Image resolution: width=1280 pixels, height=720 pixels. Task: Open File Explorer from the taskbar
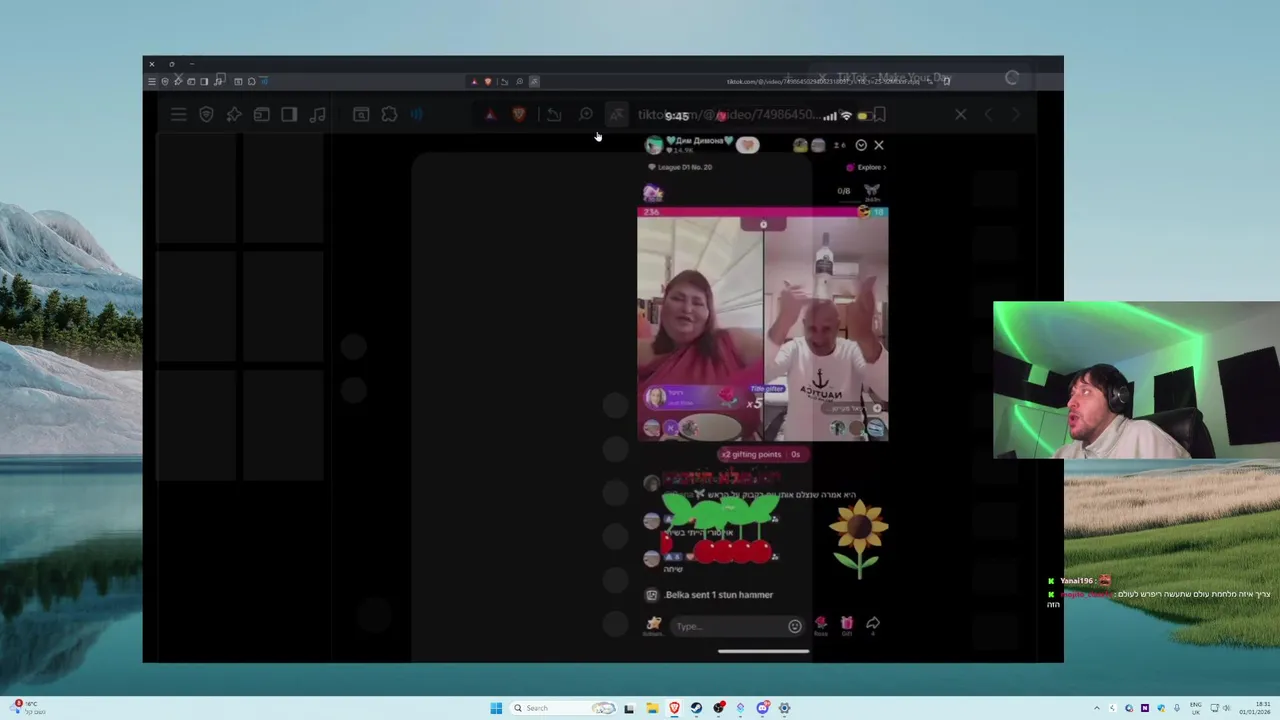[652, 708]
